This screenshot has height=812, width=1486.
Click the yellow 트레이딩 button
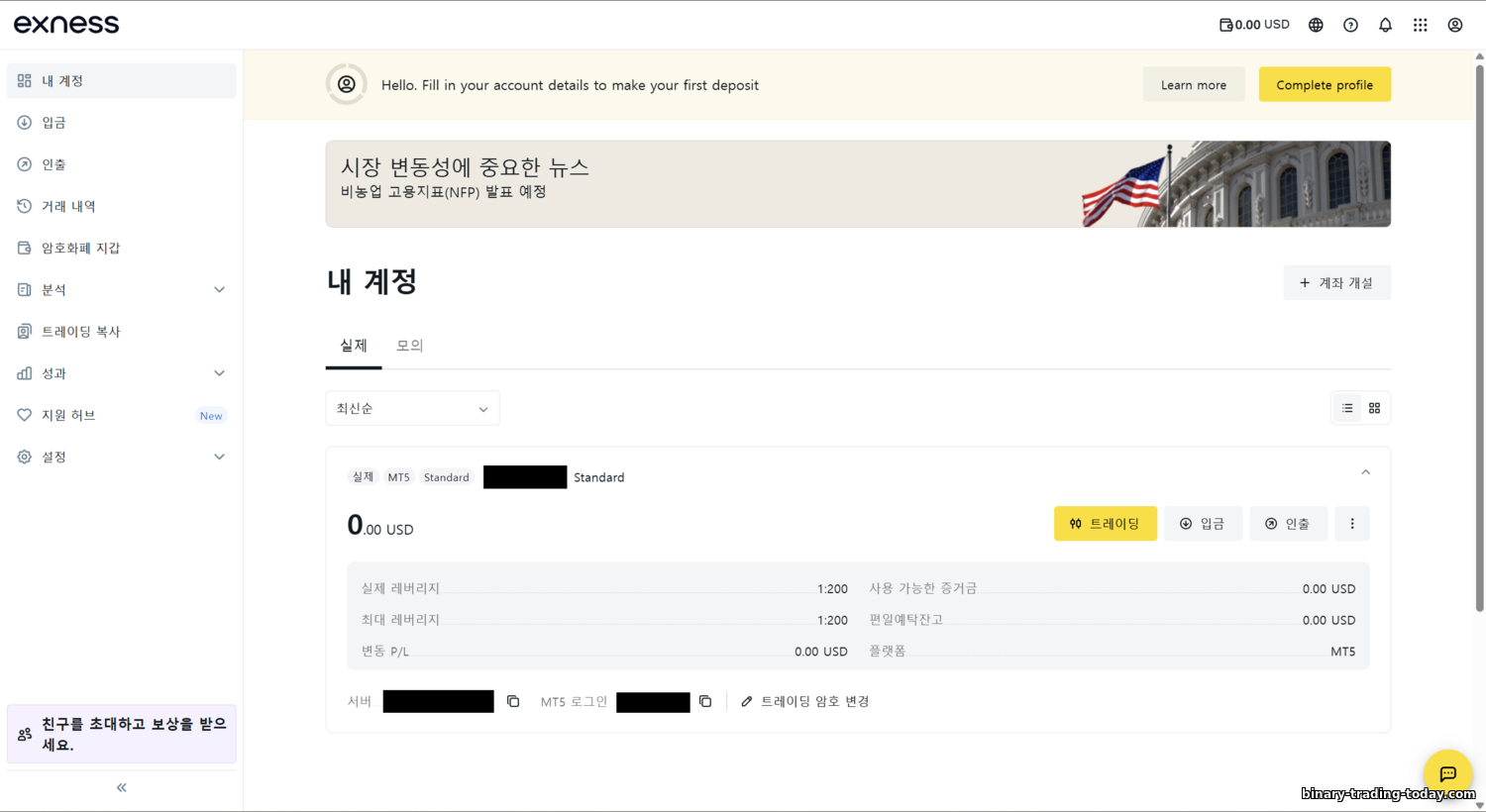pos(1105,524)
